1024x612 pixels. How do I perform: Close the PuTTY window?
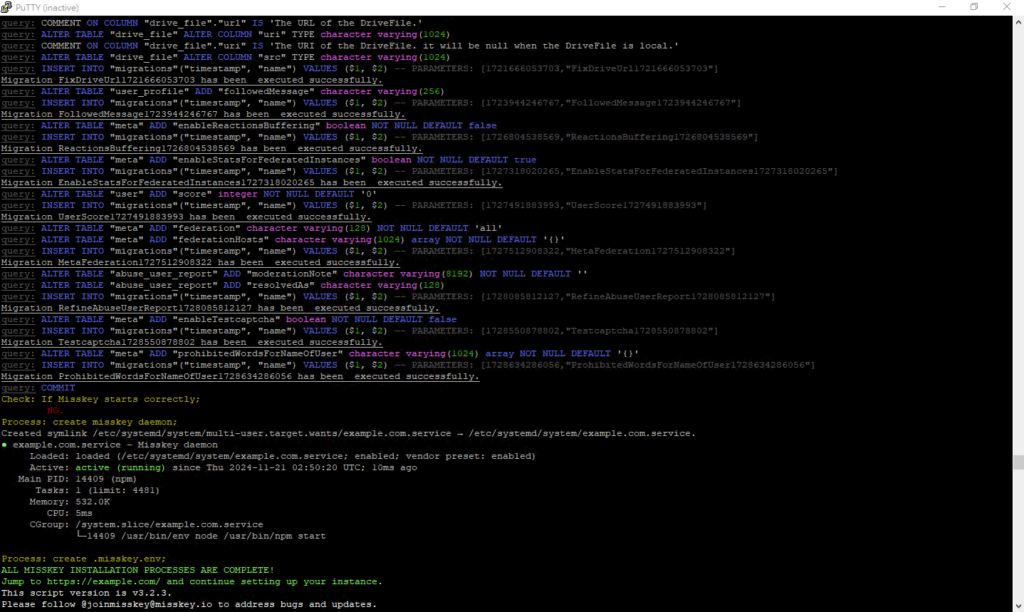coord(1006,7)
